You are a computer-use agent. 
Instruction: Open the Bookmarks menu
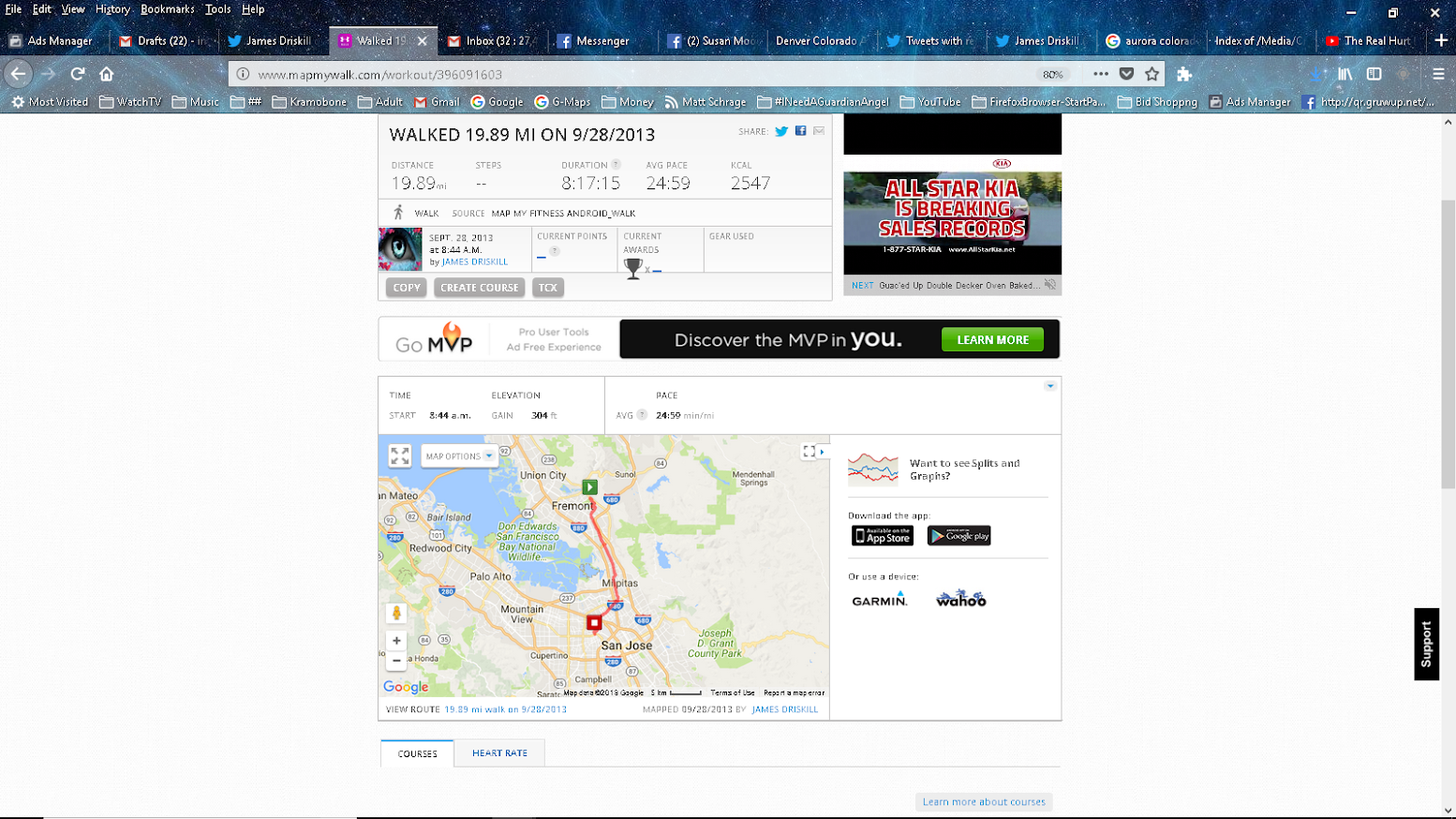[x=168, y=9]
